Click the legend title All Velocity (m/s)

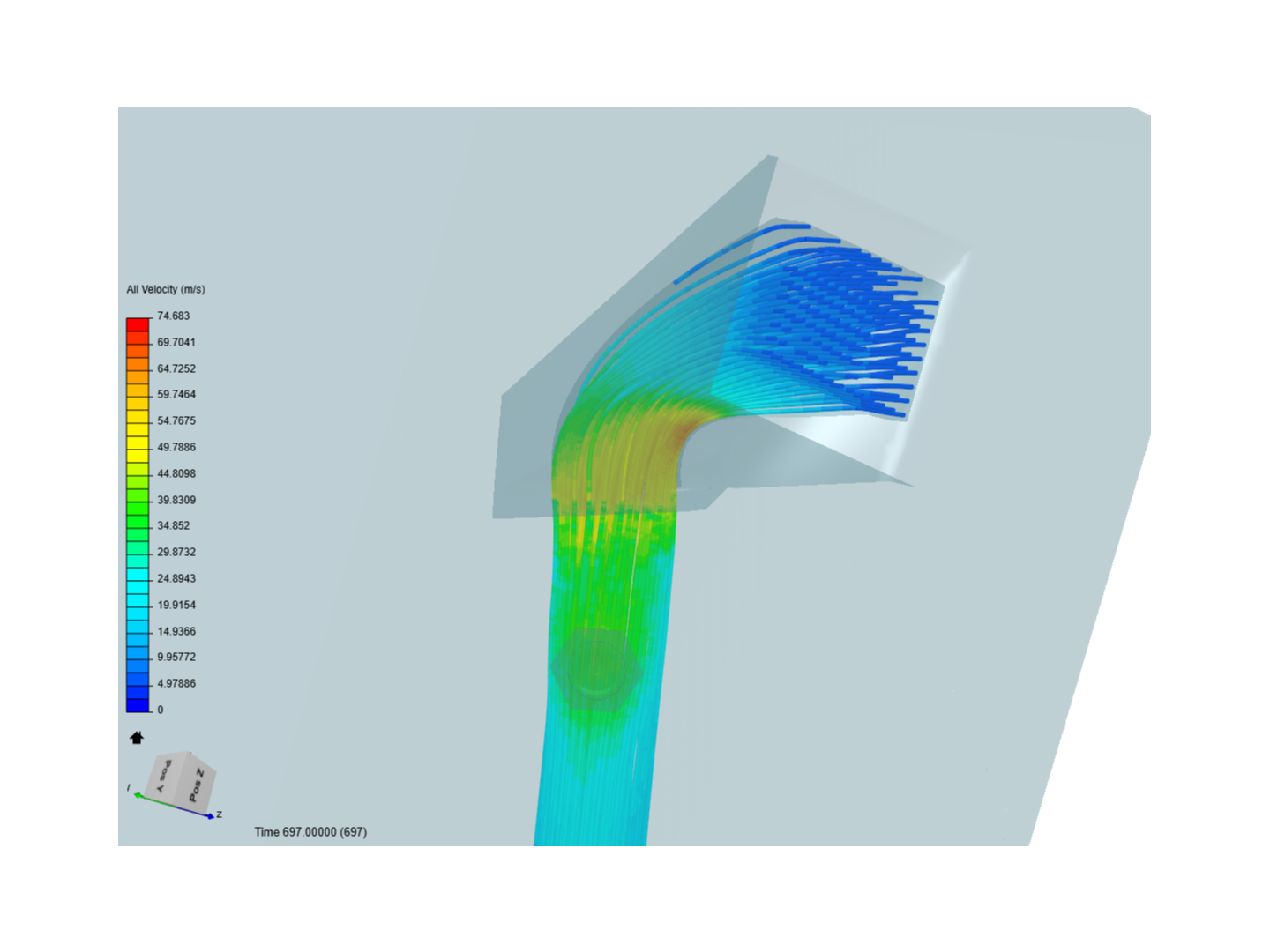pos(166,289)
